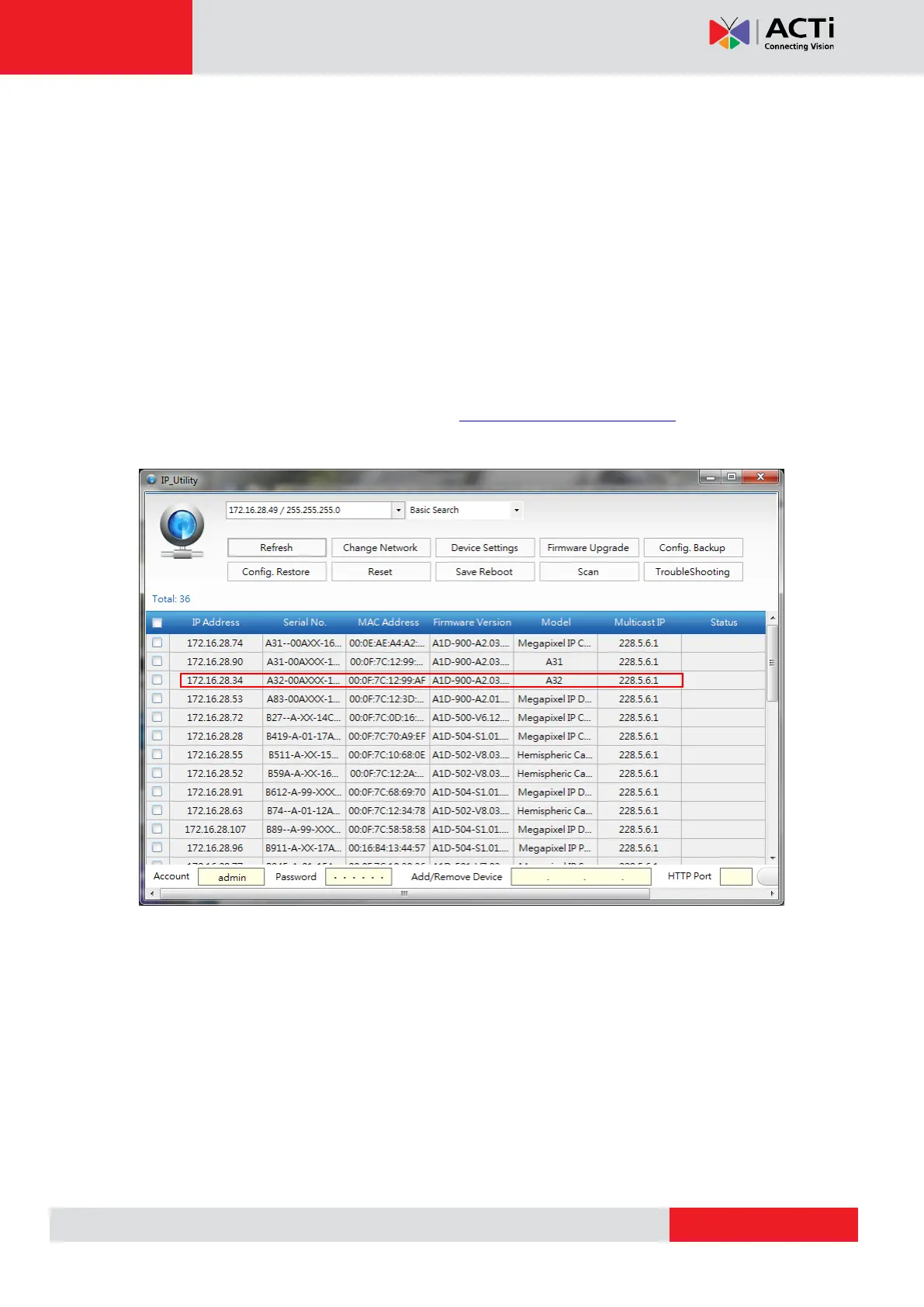Sort by Model column header
924x1307 pixels.
coord(555,622)
